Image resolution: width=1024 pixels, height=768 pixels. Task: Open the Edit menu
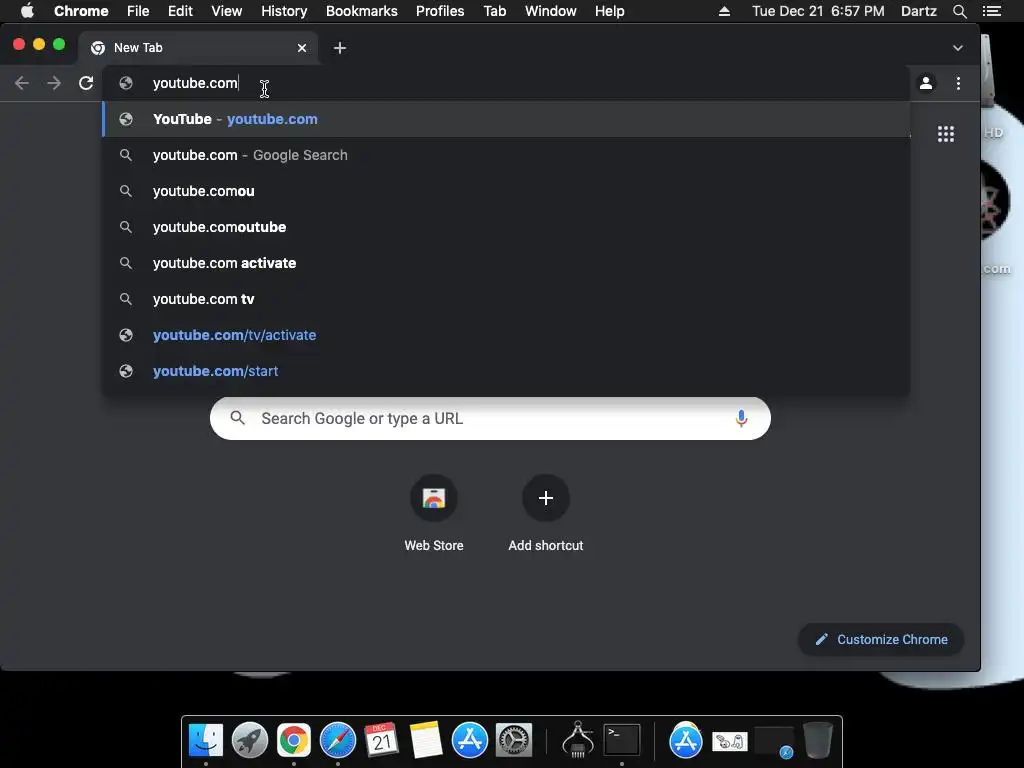pos(180,11)
